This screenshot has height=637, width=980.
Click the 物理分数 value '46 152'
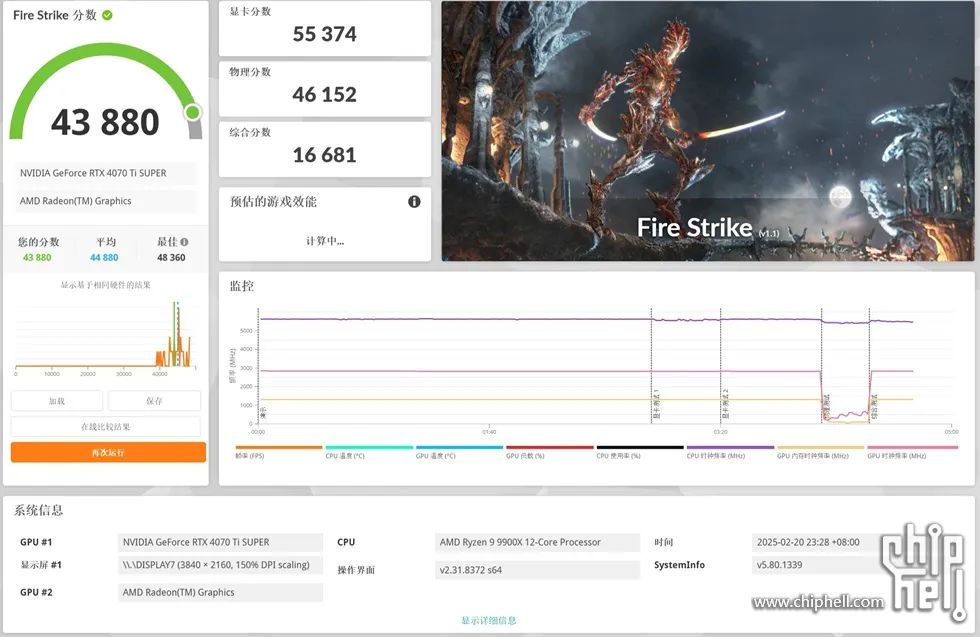click(324, 94)
